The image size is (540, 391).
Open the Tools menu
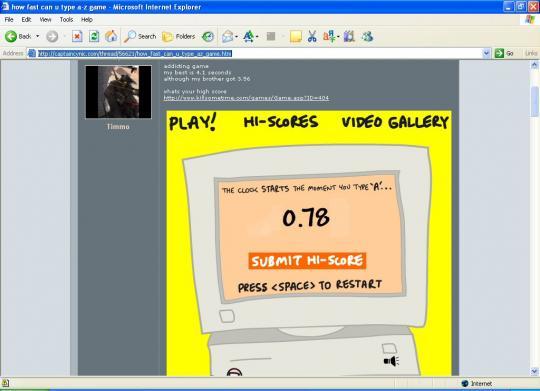pos(66,20)
